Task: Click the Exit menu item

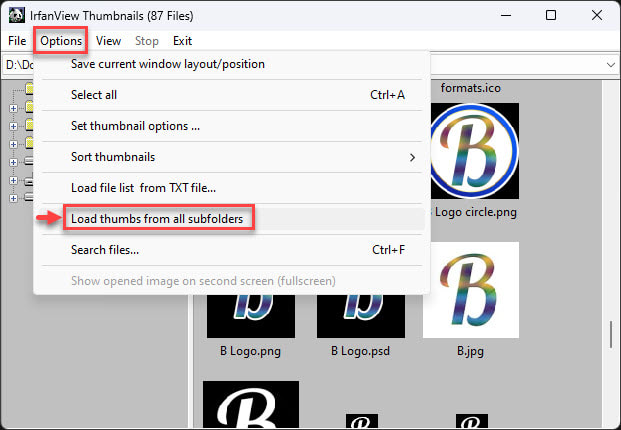Action: point(182,41)
